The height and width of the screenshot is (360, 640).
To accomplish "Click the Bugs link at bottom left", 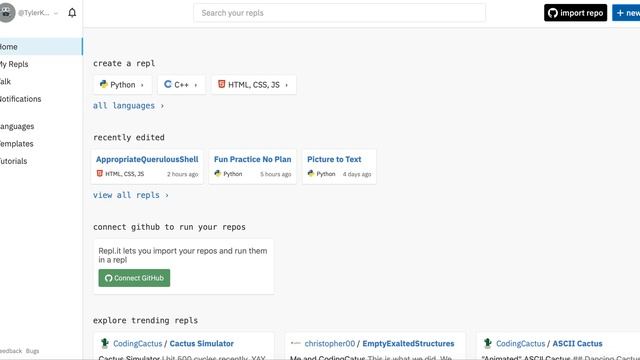I will click(32, 351).
